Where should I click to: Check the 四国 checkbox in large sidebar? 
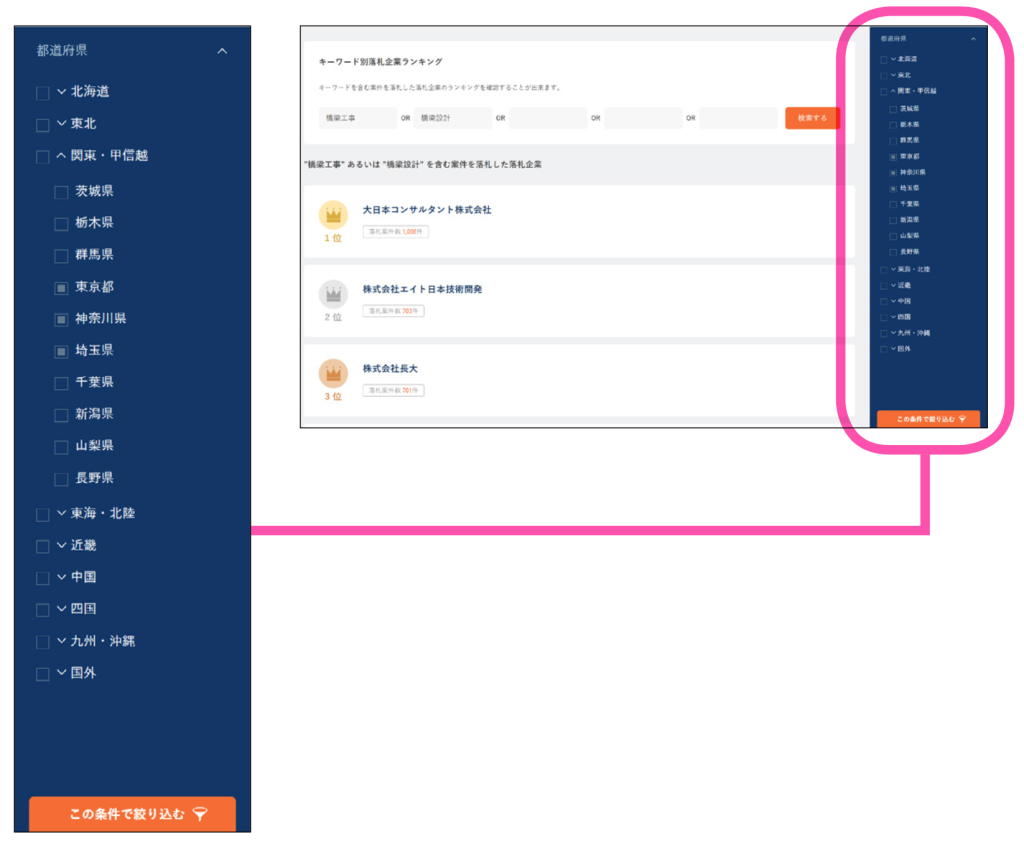(42, 610)
